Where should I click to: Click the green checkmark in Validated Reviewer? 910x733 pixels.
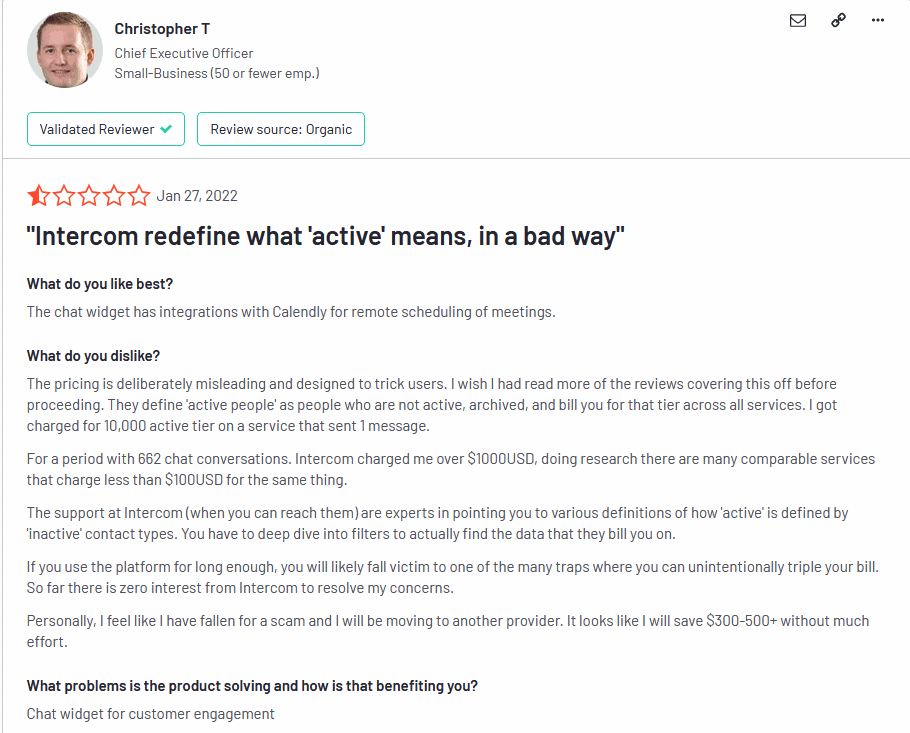pos(166,129)
